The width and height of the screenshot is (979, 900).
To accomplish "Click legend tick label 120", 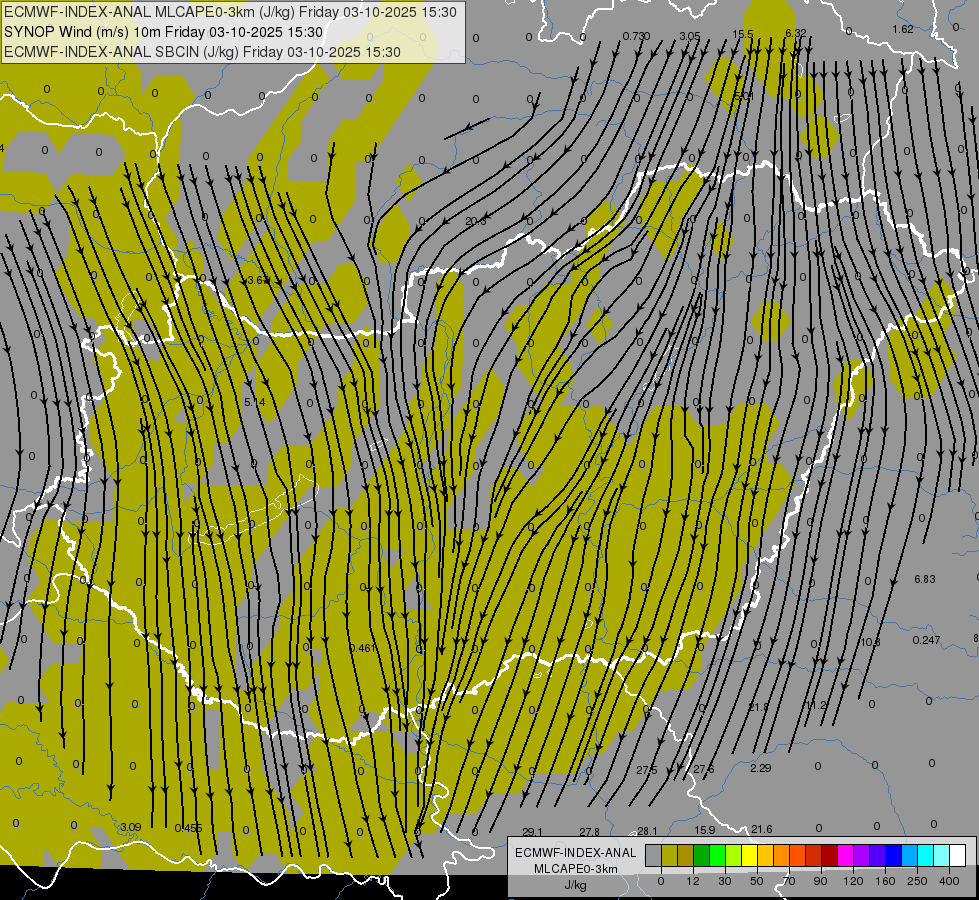I will click(x=854, y=881).
